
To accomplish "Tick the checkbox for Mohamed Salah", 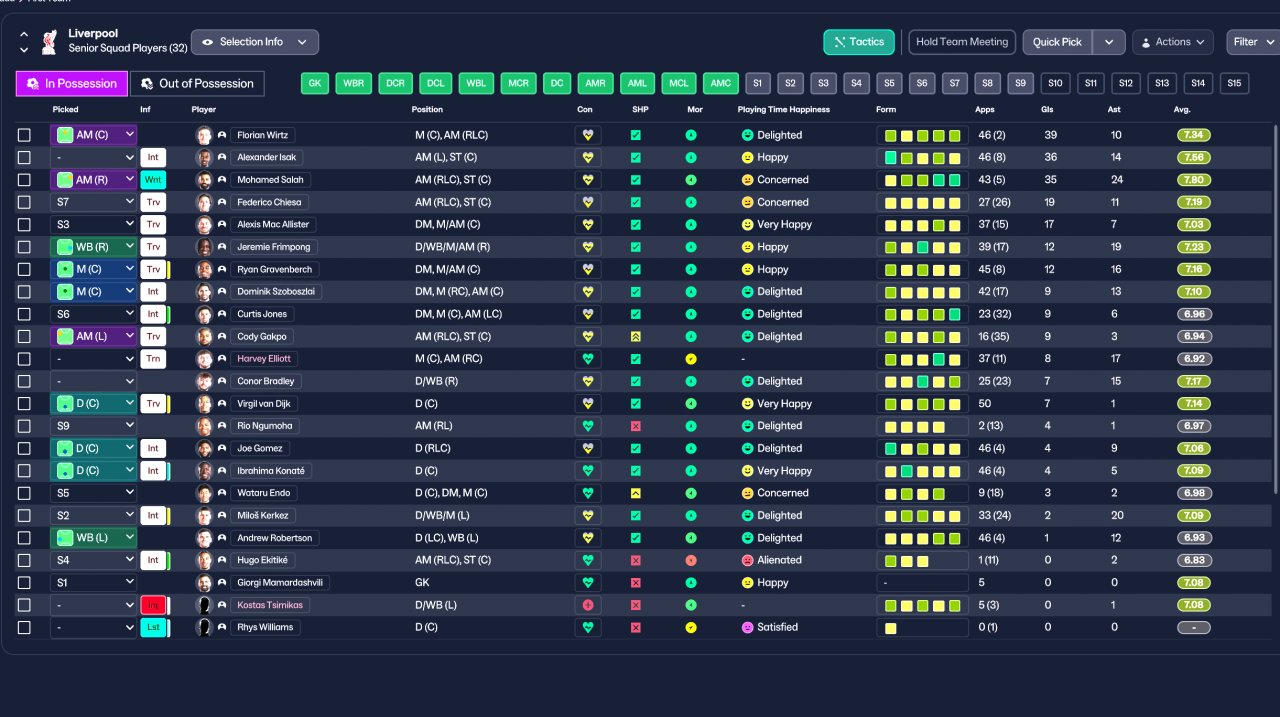I will [x=25, y=180].
